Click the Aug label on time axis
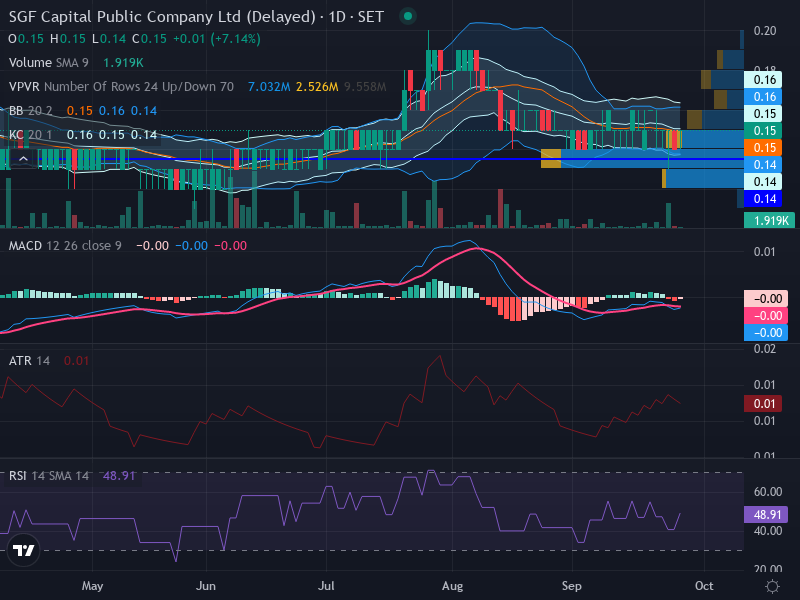The height and width of the screenshot is (600, 800). pos(452,586)
